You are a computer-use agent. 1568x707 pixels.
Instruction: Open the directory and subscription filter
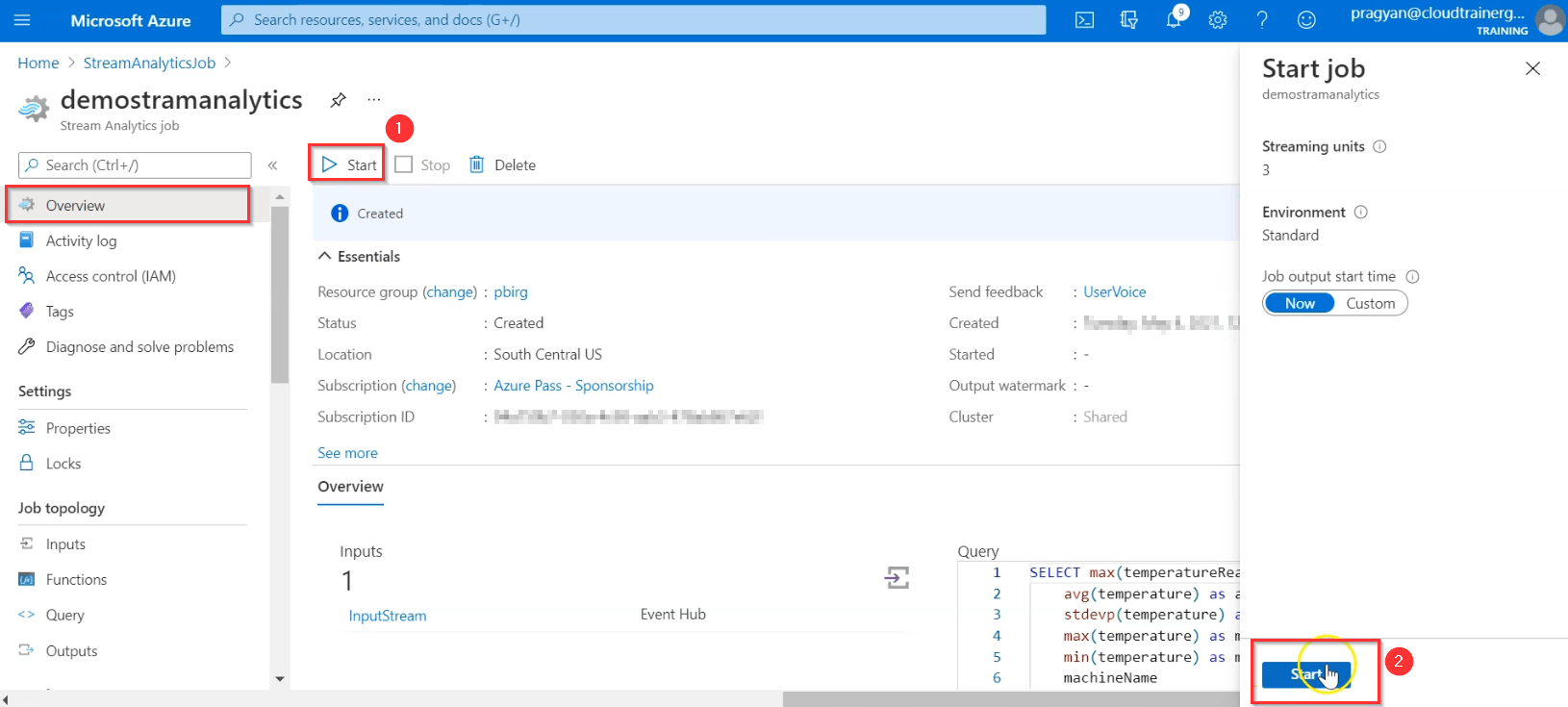coord(1129,20)
